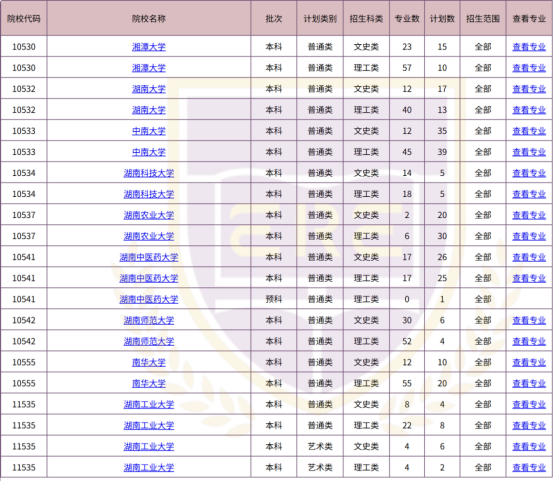The height and width of the screenshot is (482, 553).
Task: Click the 专业数 column header
Action: coord(407,19)
